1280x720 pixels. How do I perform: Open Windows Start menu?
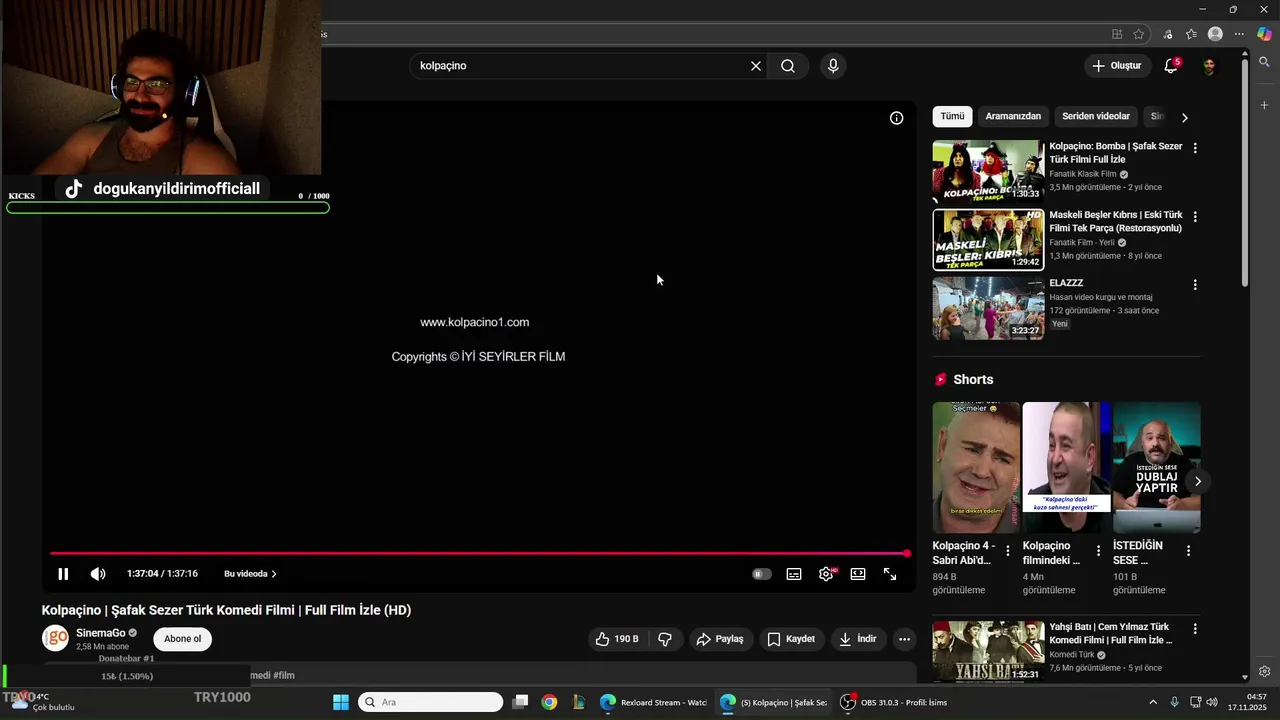(x=341, y=702)
